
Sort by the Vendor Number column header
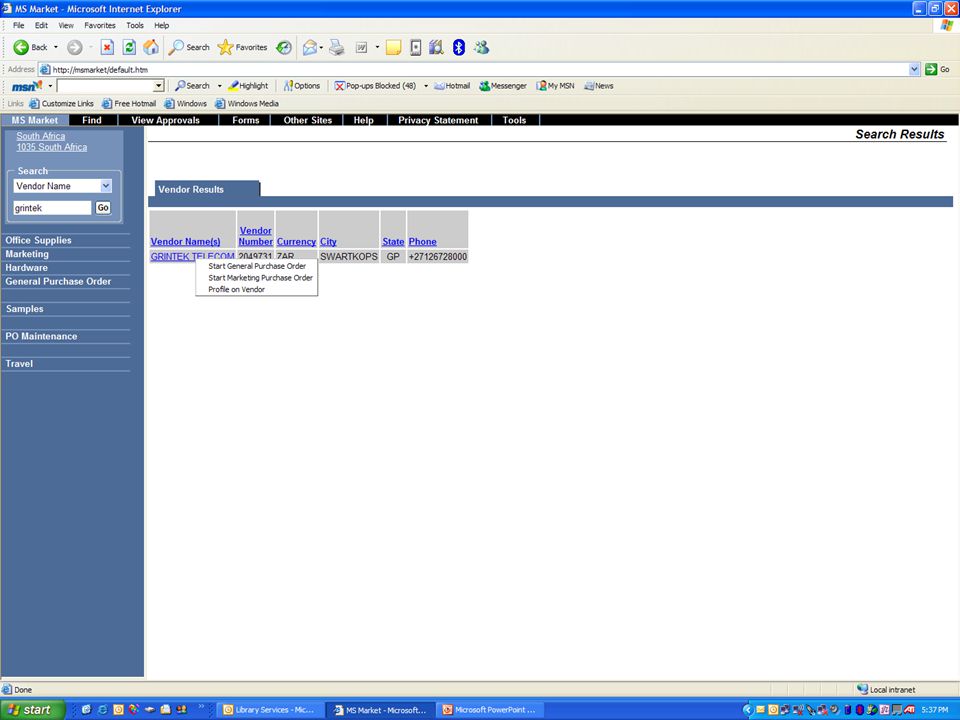(255, 236)
